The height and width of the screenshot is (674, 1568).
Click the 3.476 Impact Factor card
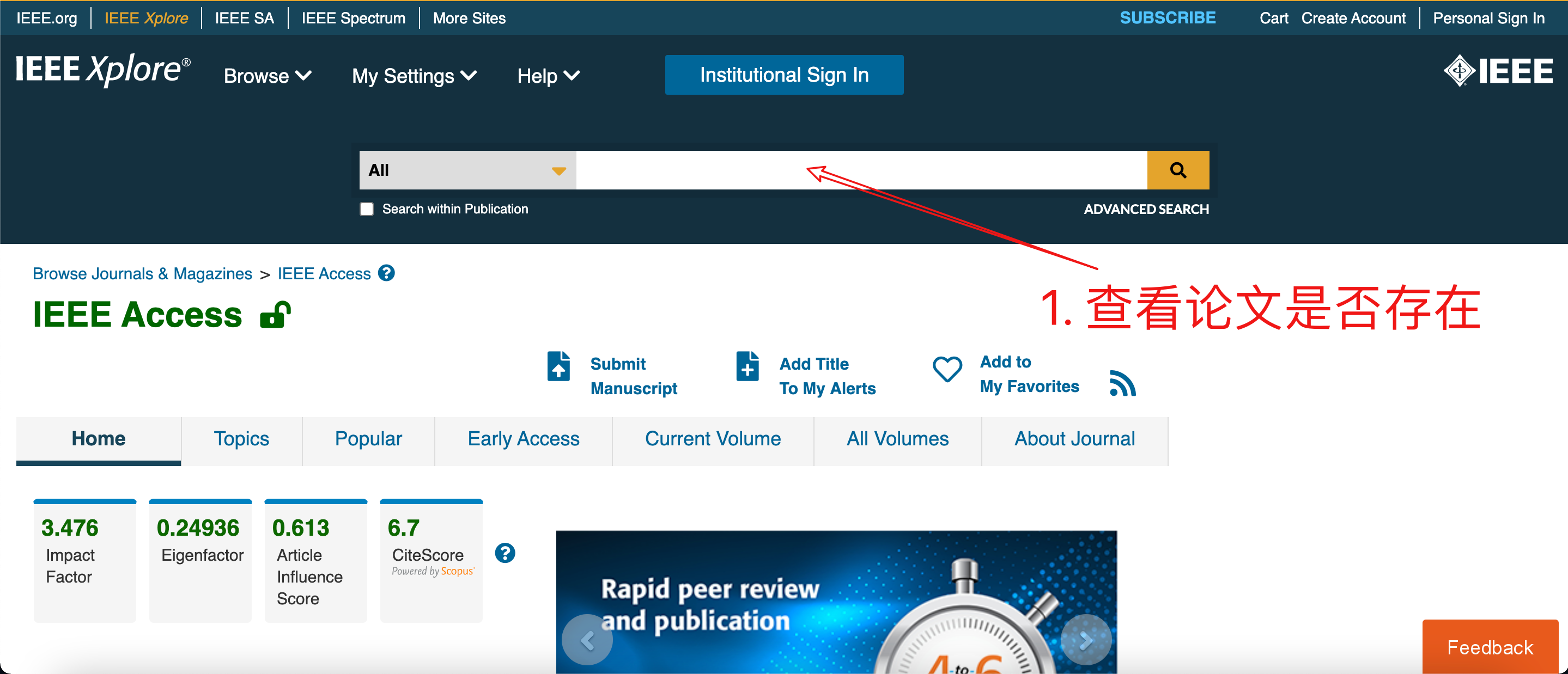(x=84, y=560)
